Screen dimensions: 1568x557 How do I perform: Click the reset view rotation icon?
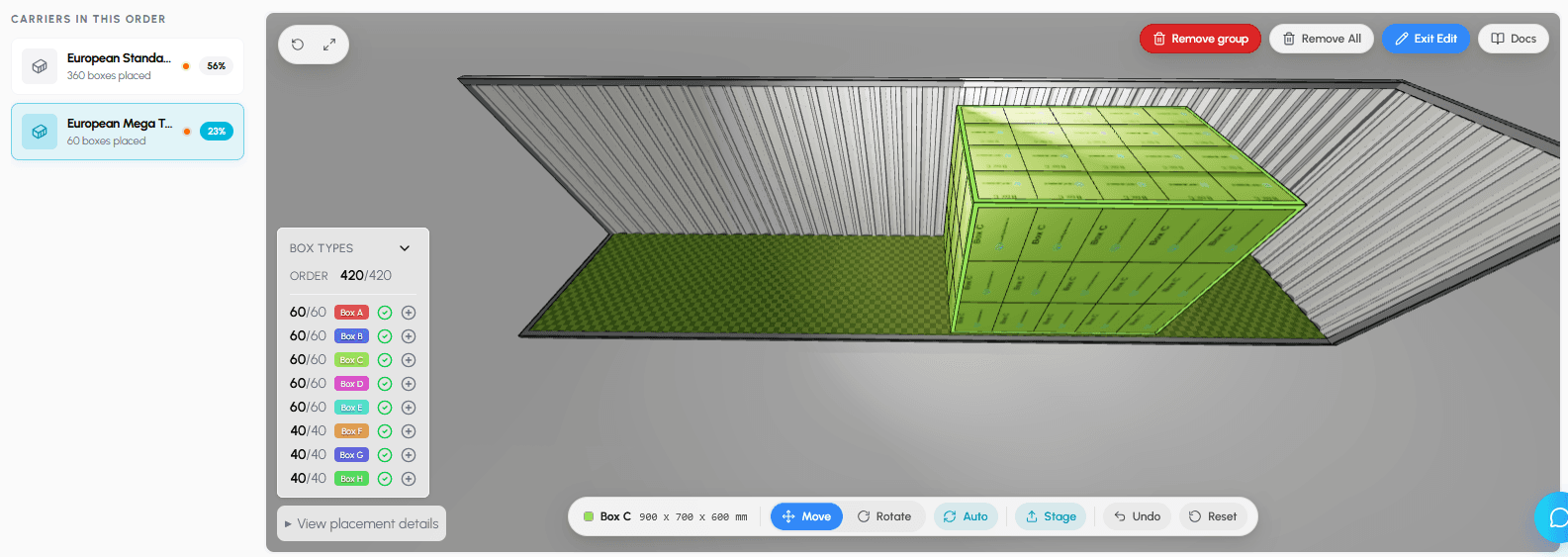click(298, 45)
